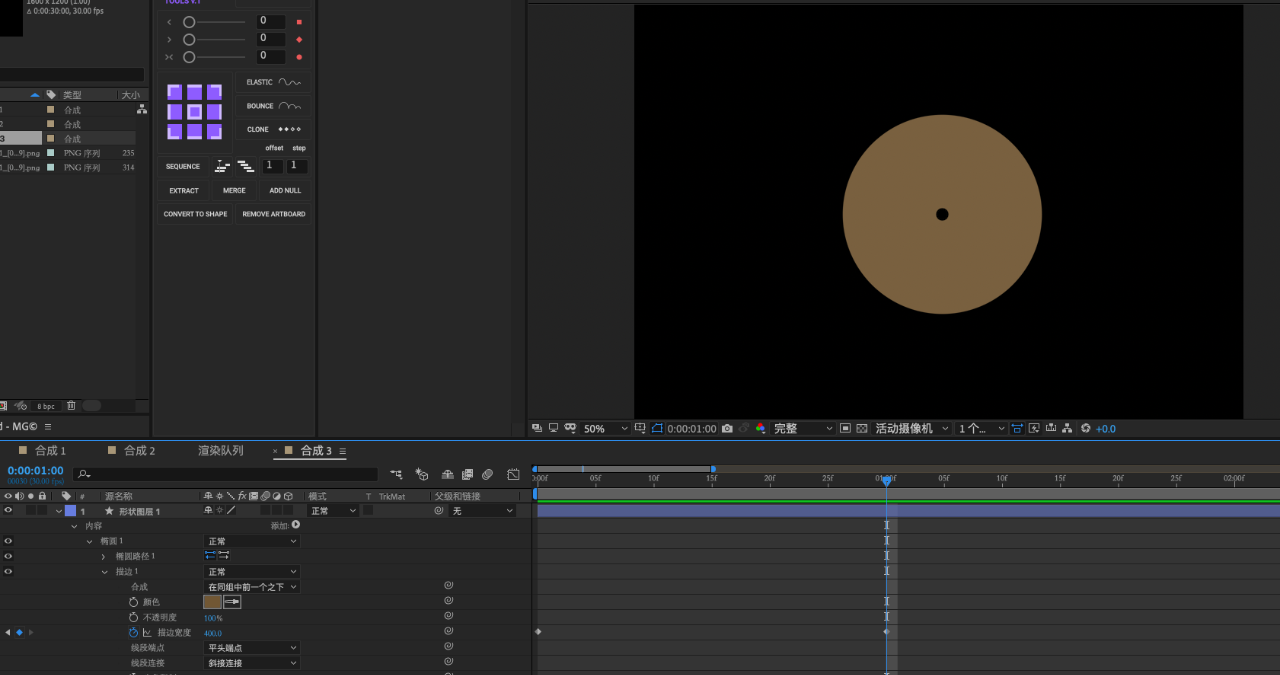Set anchor point to bottom-right corner
1280x675 pixels.
[x=214, y=131]
